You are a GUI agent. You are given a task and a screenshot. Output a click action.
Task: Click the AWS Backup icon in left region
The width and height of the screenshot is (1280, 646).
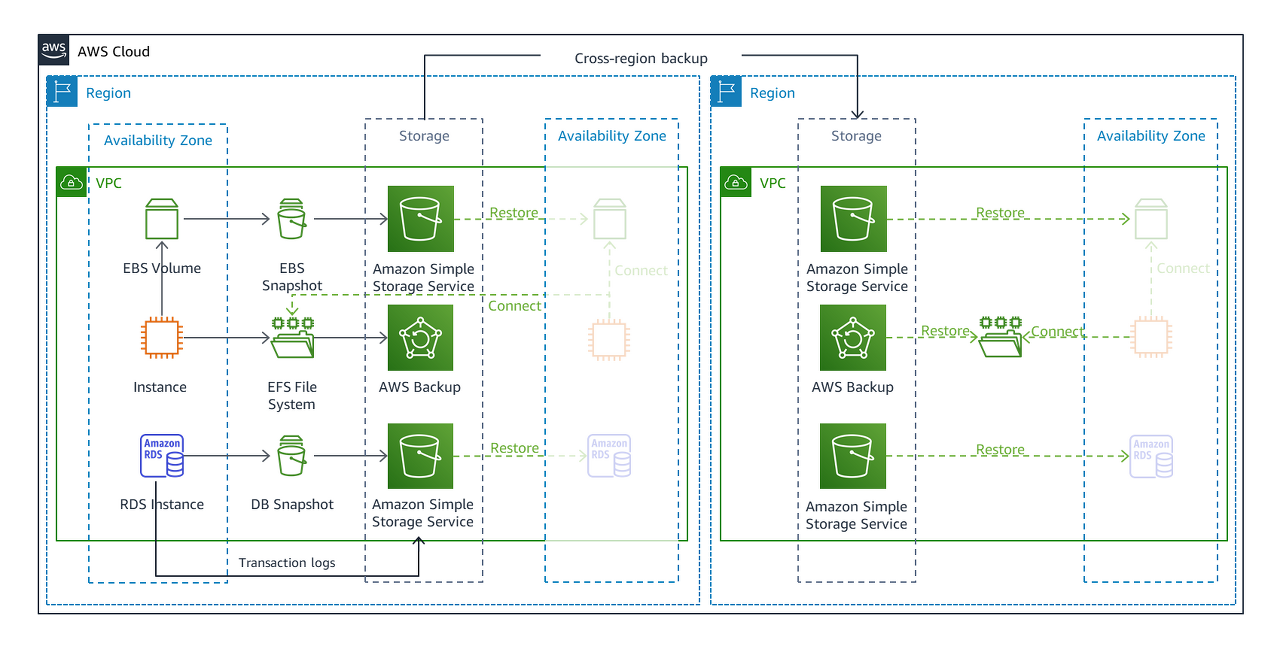coord(421,338)
